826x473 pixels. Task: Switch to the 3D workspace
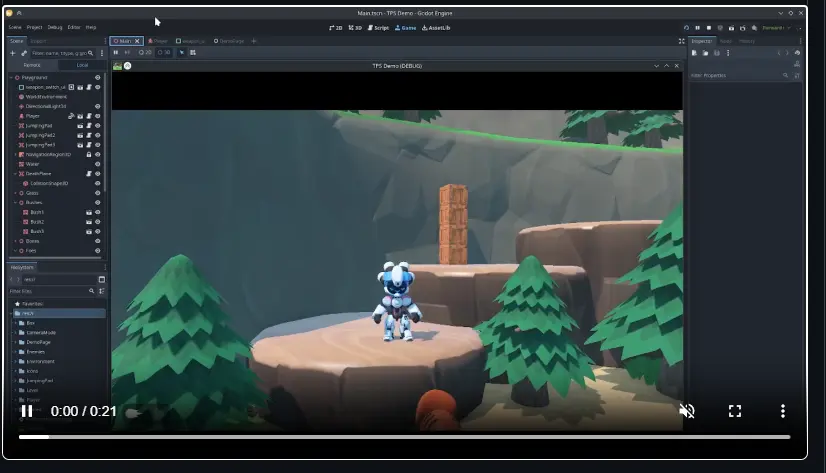click(x=355, y=28)
